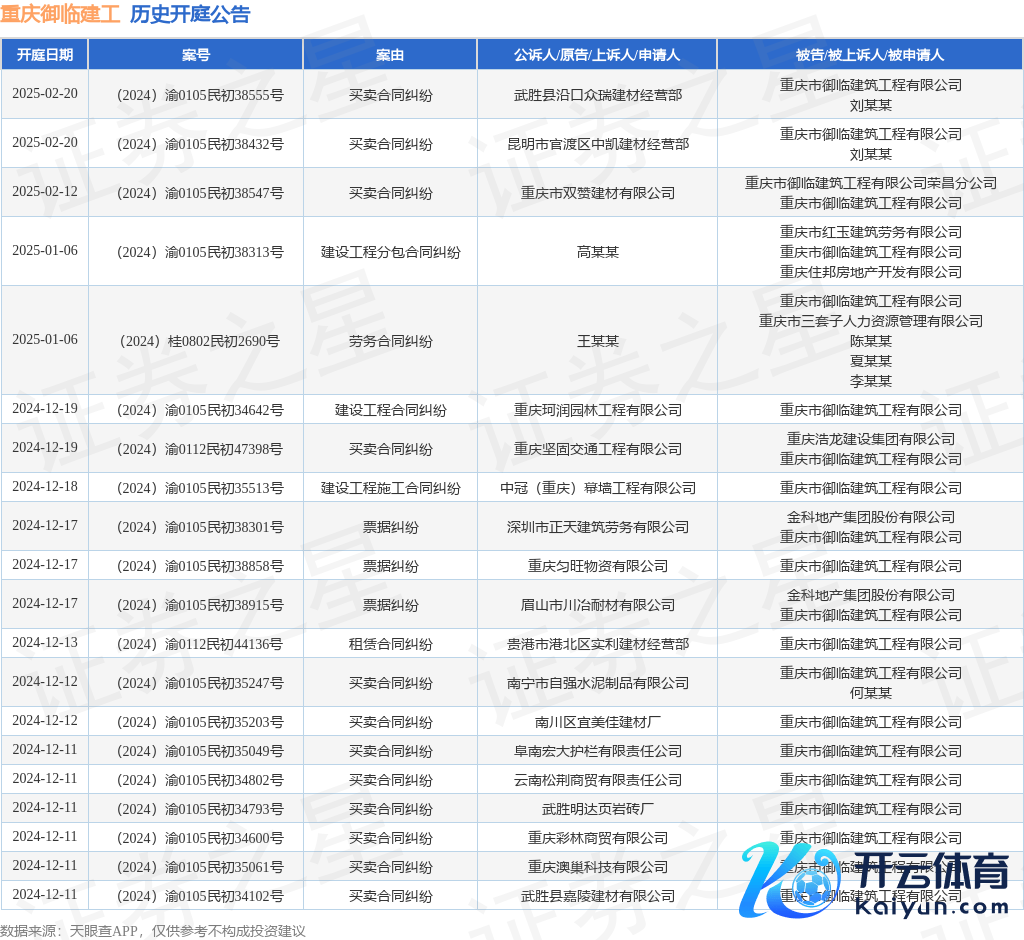
Task: Click defendant 重庆佳邦房地产开发有限公司
Action: coord(870,272)
